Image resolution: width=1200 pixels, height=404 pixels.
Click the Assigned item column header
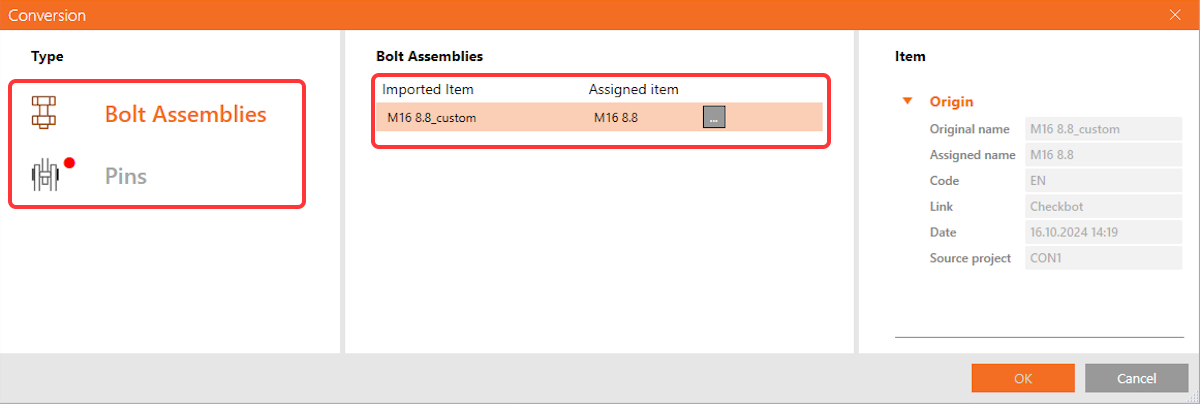pyautogui.click(x=634, y=90)
